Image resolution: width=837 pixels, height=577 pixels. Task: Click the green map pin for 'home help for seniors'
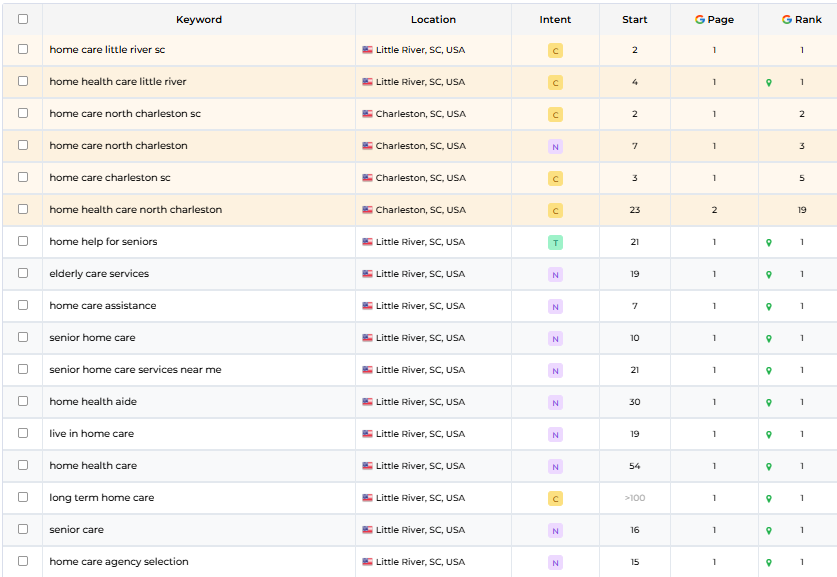click(769, 243)
